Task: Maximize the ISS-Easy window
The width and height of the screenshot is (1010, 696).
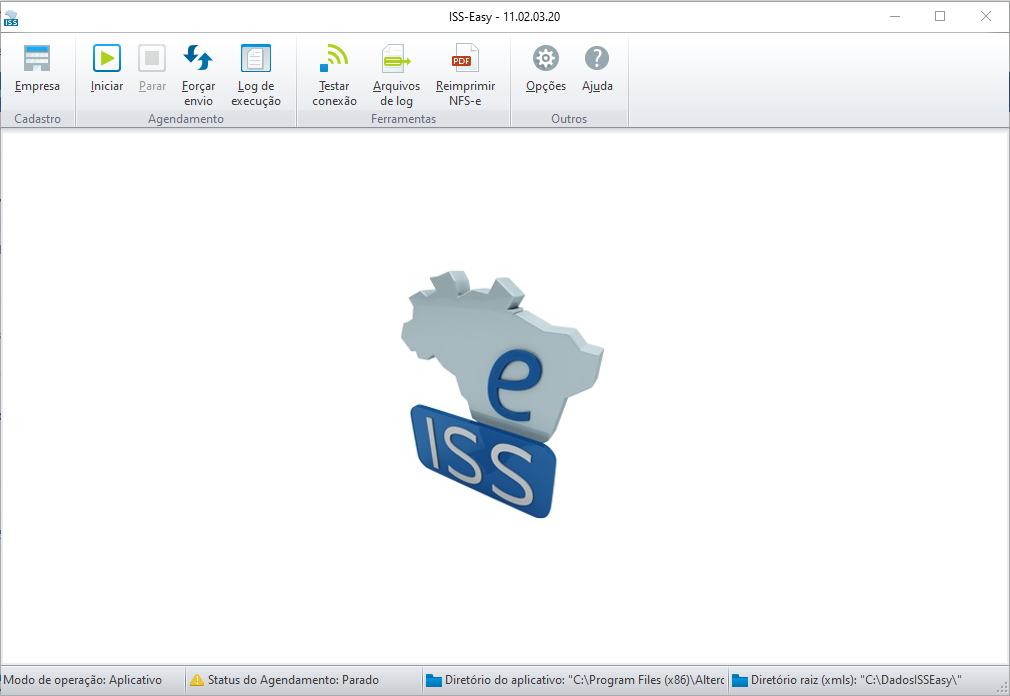Action: 940,16
